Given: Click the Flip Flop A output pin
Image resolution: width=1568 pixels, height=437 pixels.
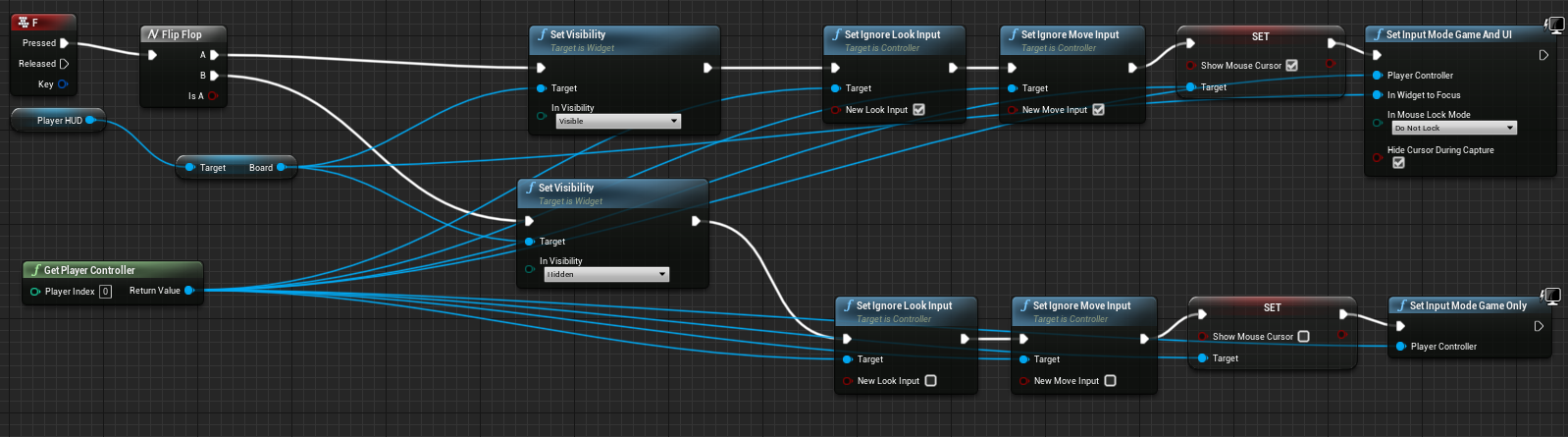Looking at the screenshot, I should click(x=214, y=55).
